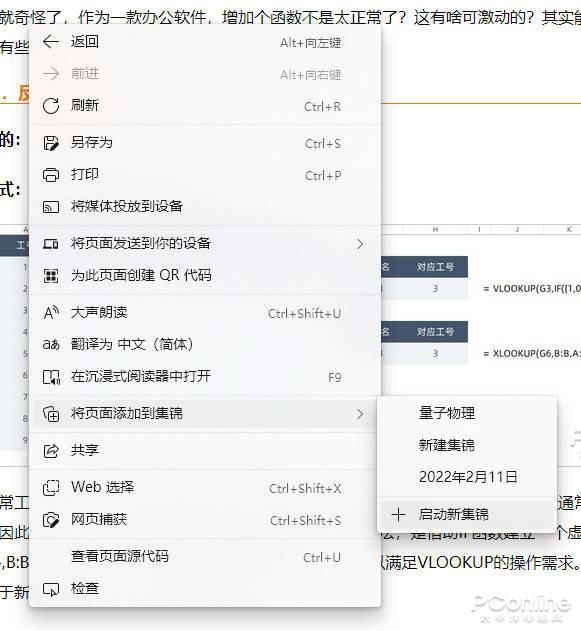Expand the 将页面添加到集锦 submenu chevron
This screenshot has height=631, width=581.
[360, 414]
